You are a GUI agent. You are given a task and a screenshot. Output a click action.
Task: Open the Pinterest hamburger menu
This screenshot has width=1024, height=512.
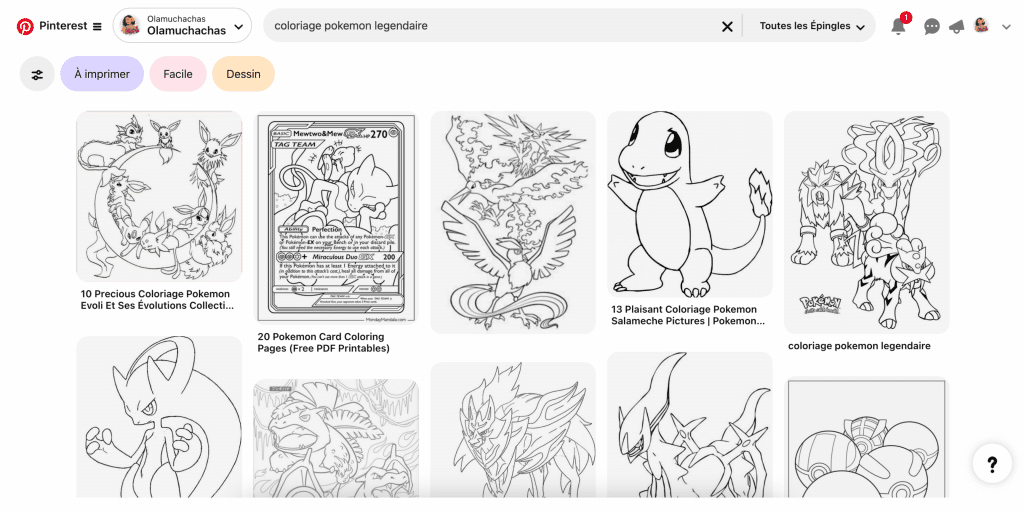coord(97,26)
